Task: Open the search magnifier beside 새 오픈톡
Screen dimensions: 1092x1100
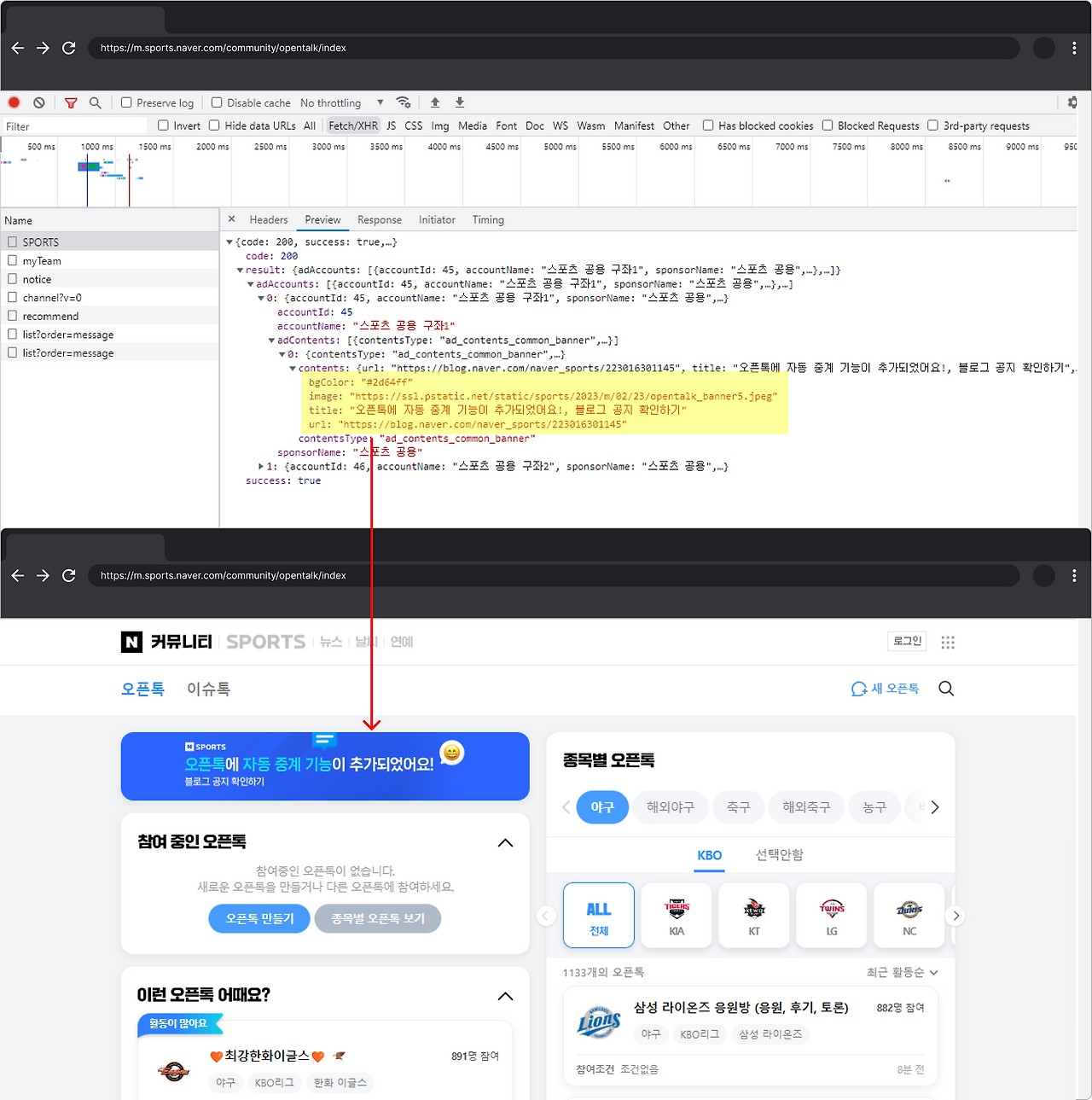Action: [x=946, y=689]
